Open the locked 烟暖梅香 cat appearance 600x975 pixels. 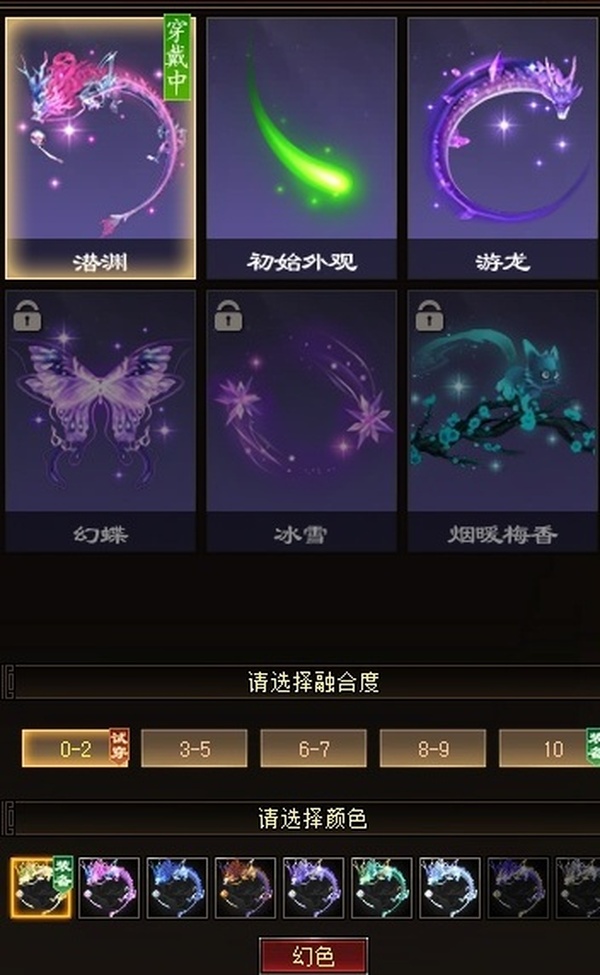tap(502, 421)
